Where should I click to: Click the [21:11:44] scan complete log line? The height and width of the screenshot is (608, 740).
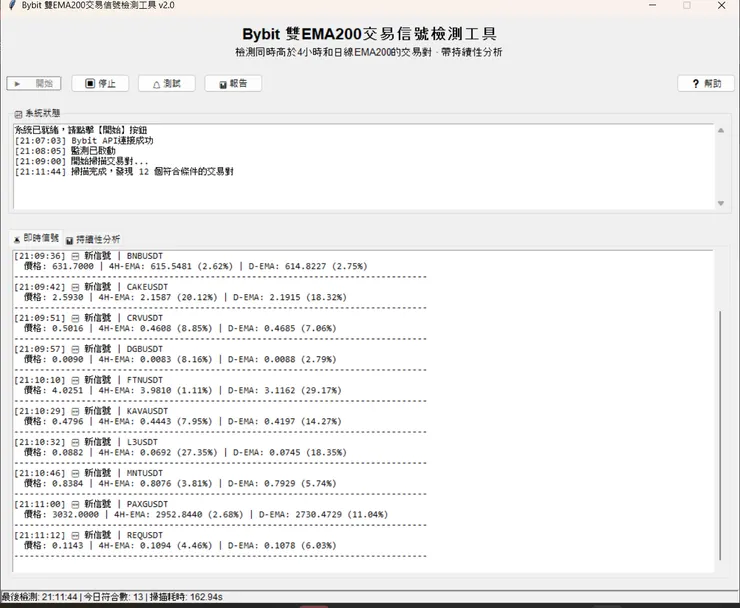[124, 172]
